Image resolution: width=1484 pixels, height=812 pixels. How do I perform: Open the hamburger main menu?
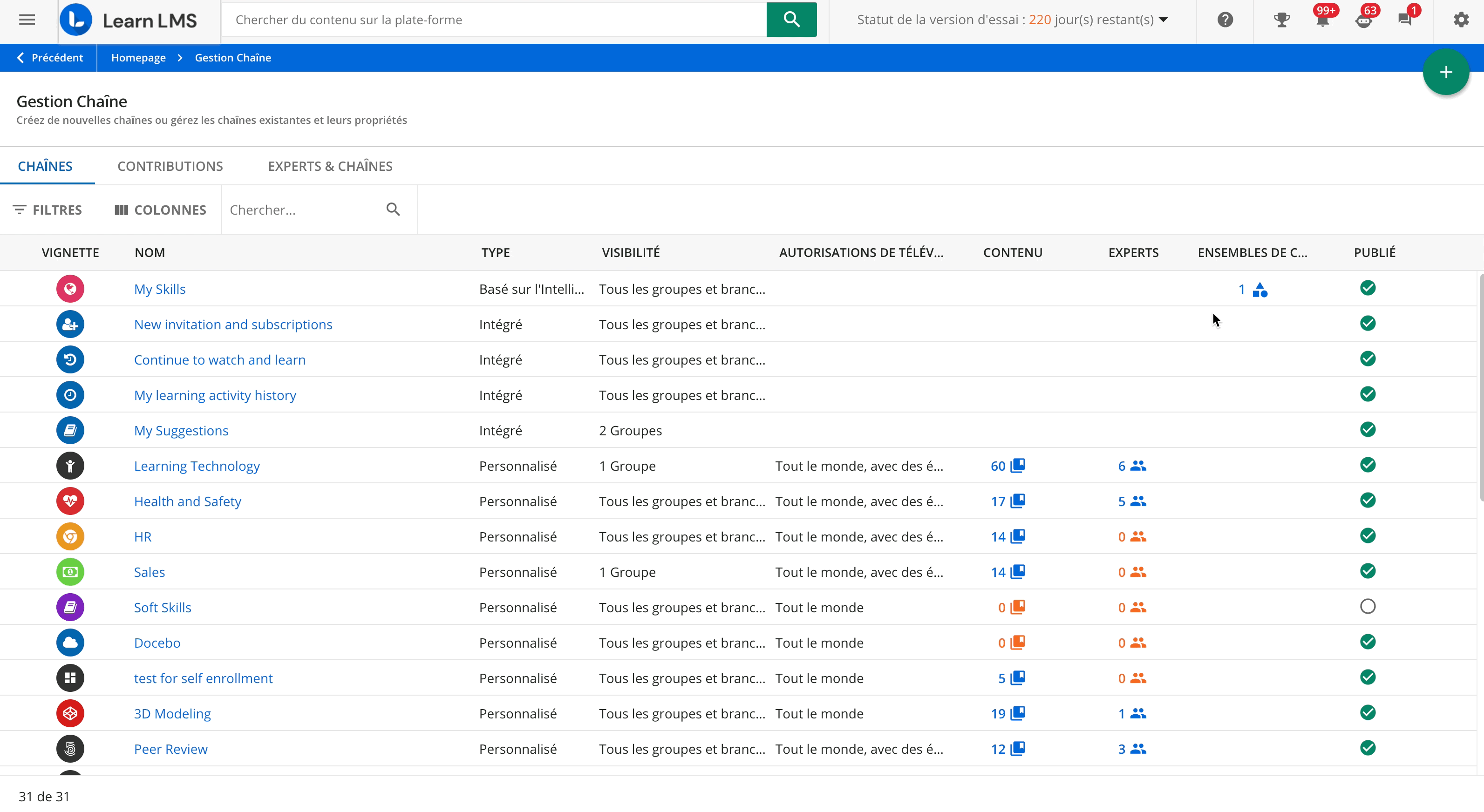click(27, 20)
